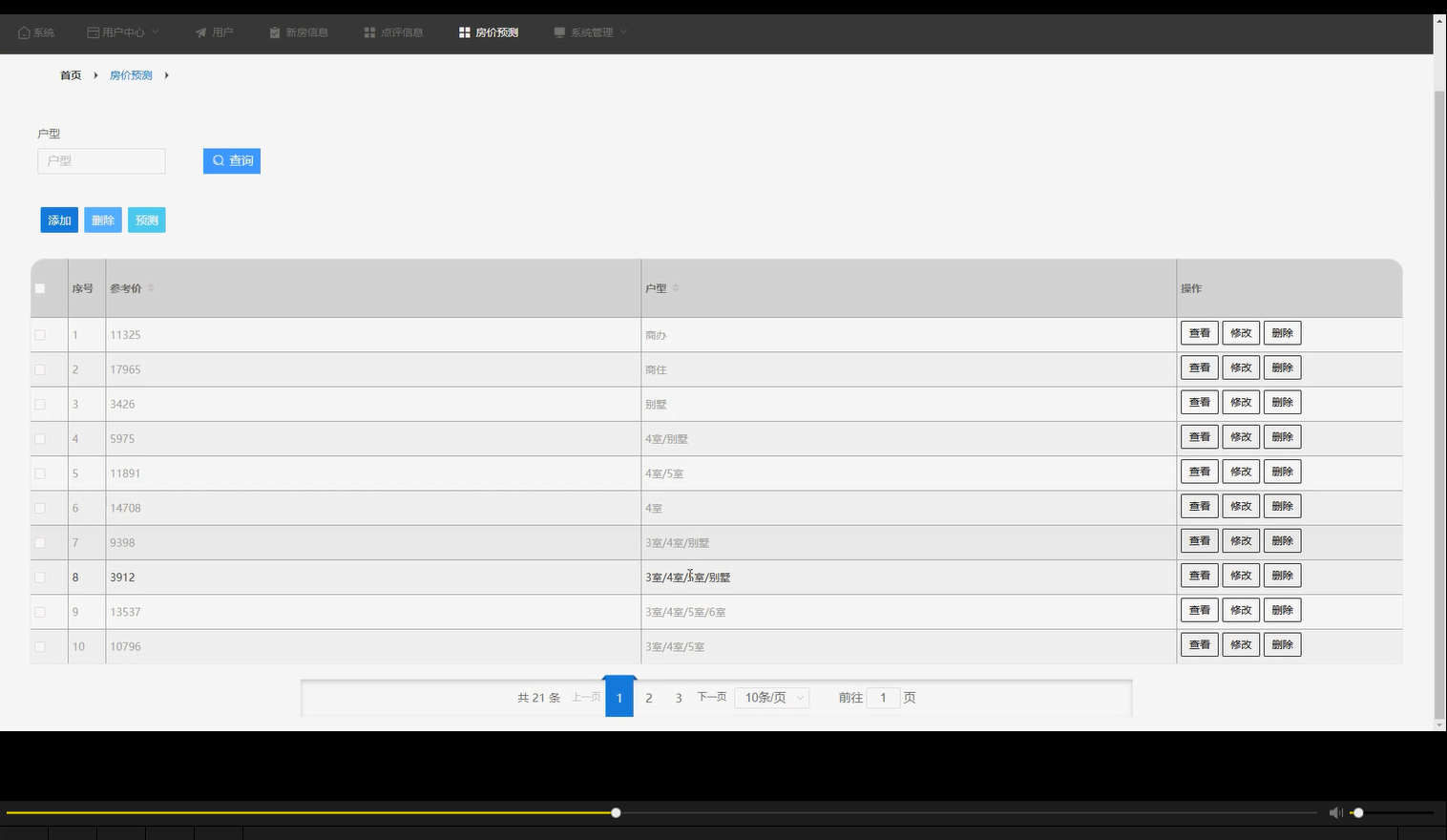Click the 查询 search button
The image size is (1447, 840).
pyautogui.click(x=232, y=160)
